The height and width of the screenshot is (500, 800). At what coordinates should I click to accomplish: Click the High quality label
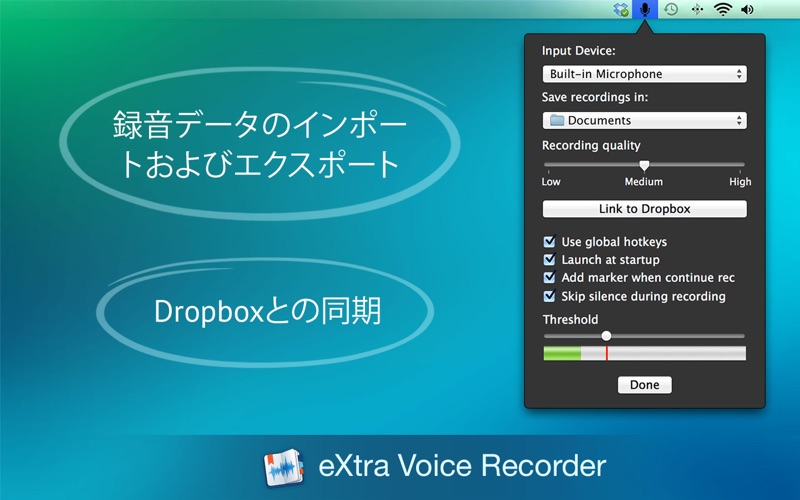coord(740,182)
